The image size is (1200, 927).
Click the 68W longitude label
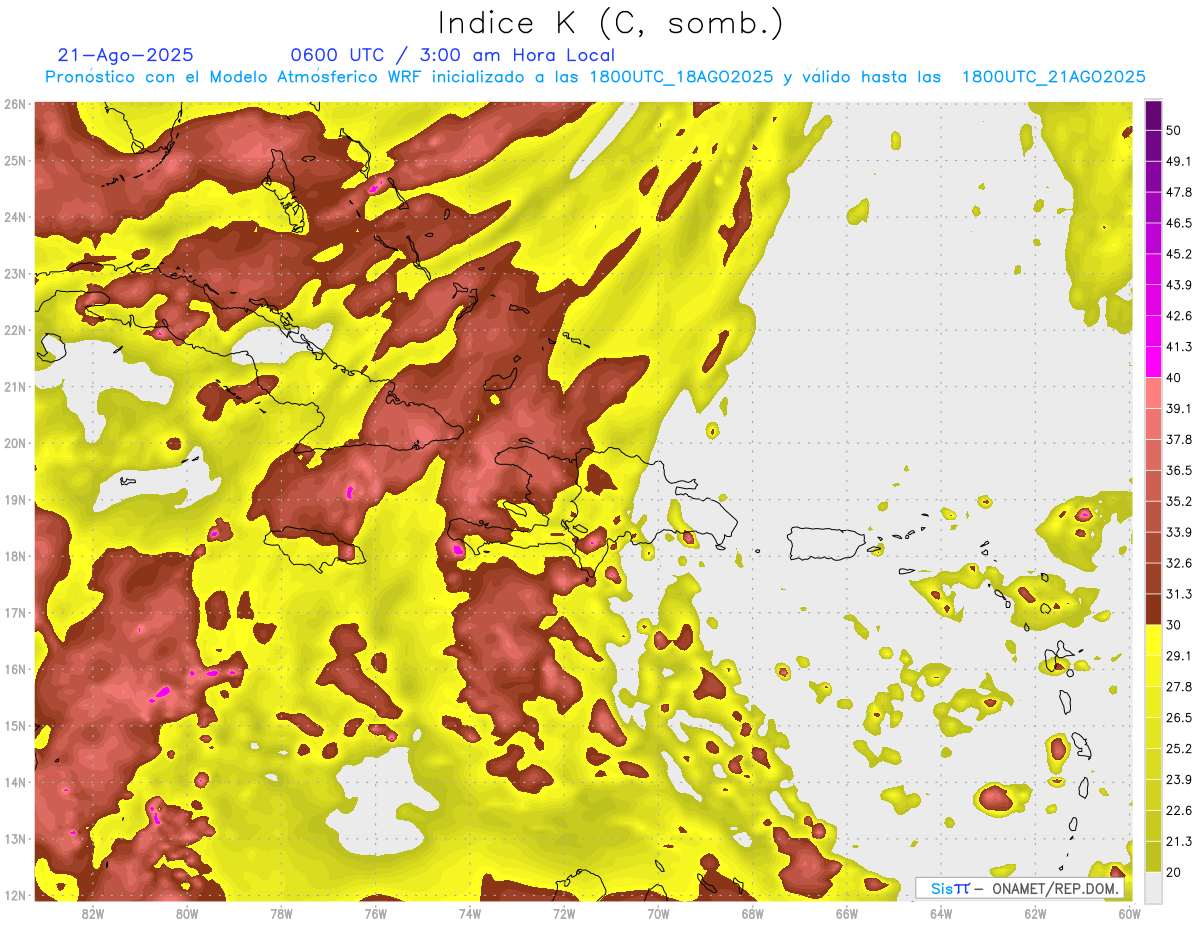(x=752, y=913)
